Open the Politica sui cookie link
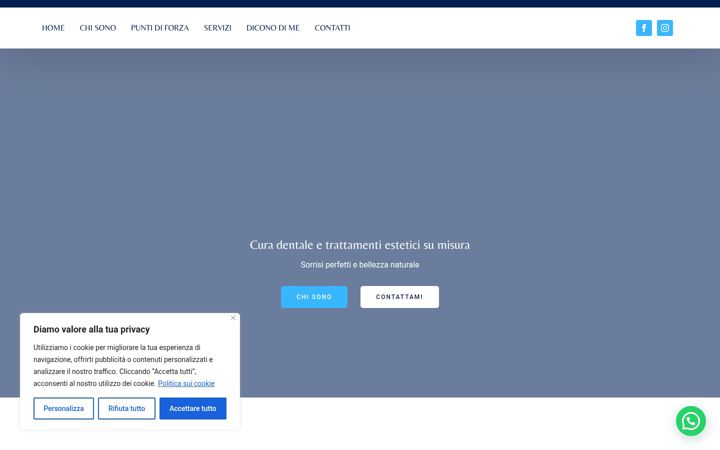 coord(186,383)
